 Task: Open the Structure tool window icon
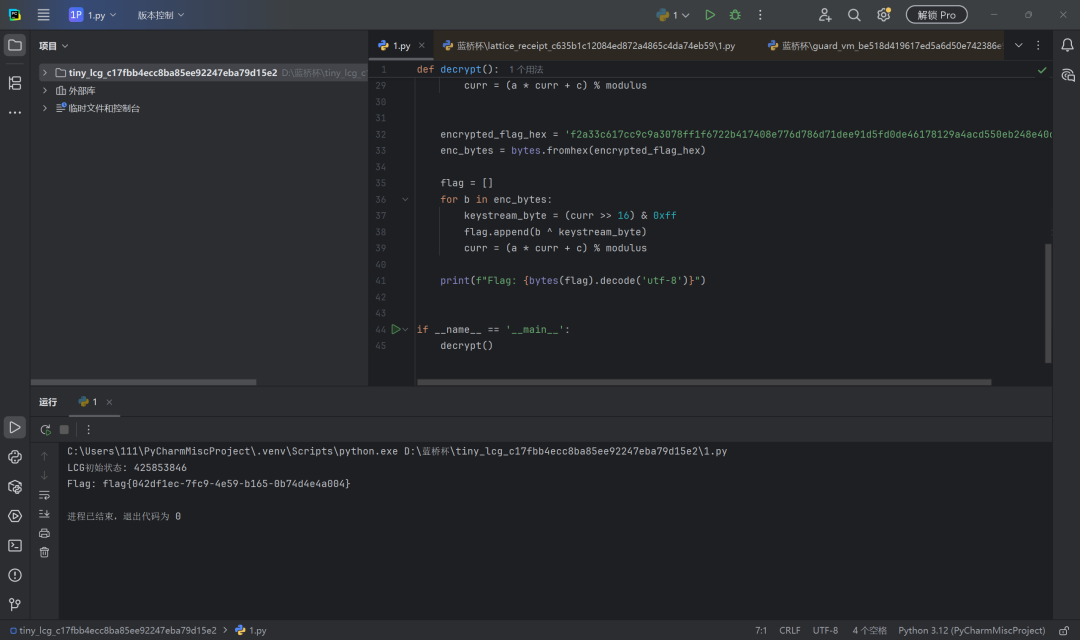tap(14, 83)
